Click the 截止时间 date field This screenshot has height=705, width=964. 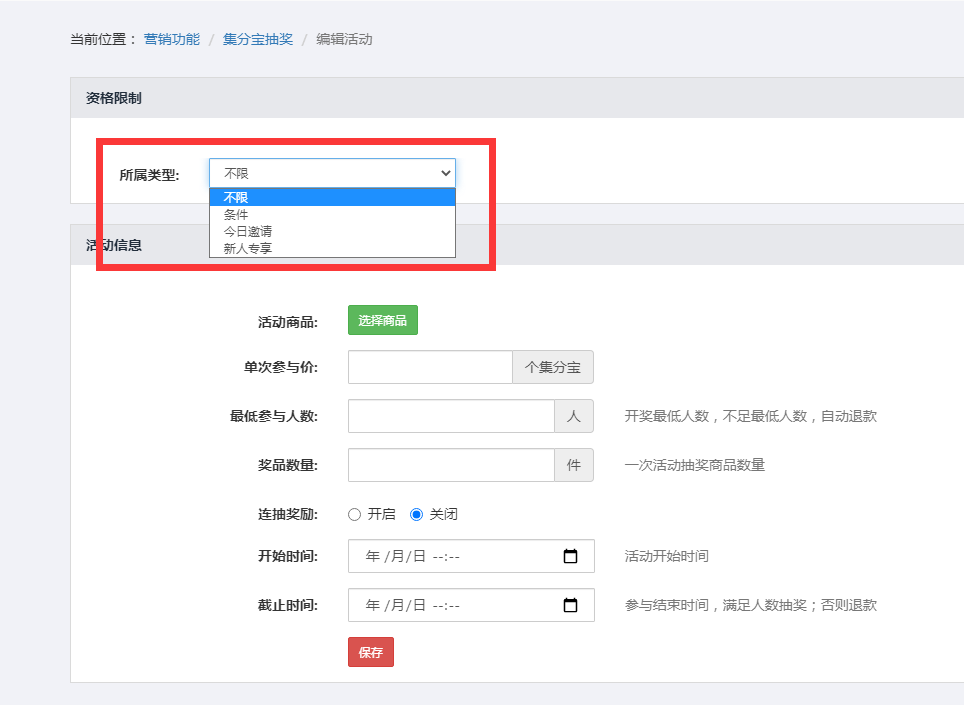[471, 605]
